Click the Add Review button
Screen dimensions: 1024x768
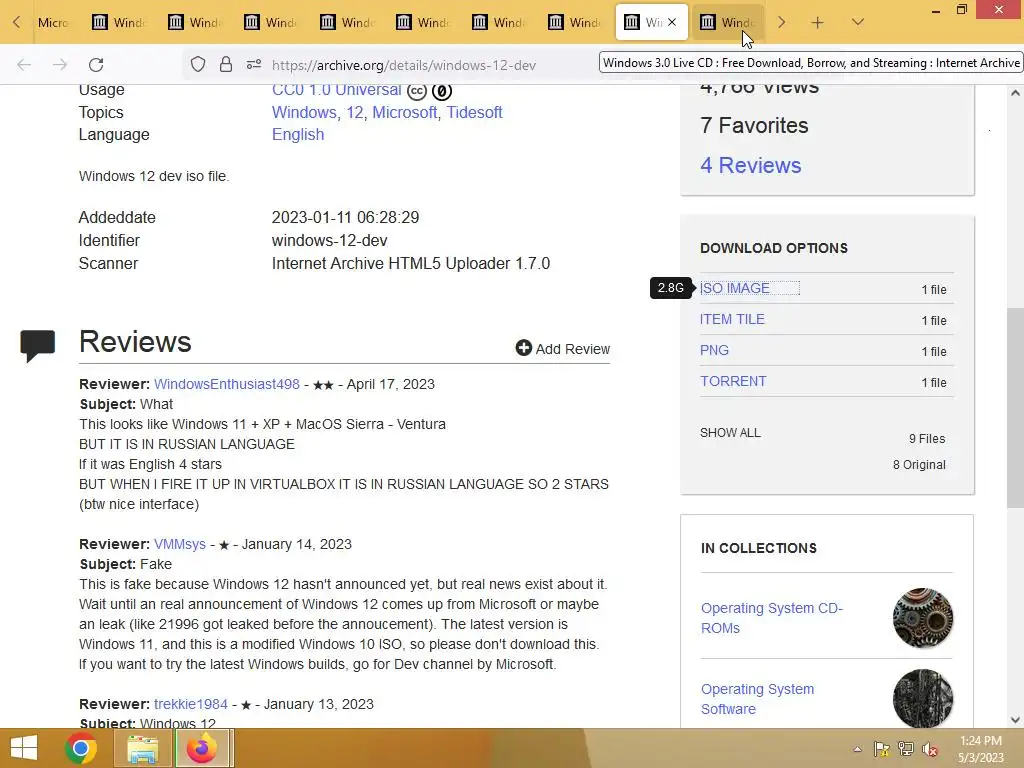point(563,349)
